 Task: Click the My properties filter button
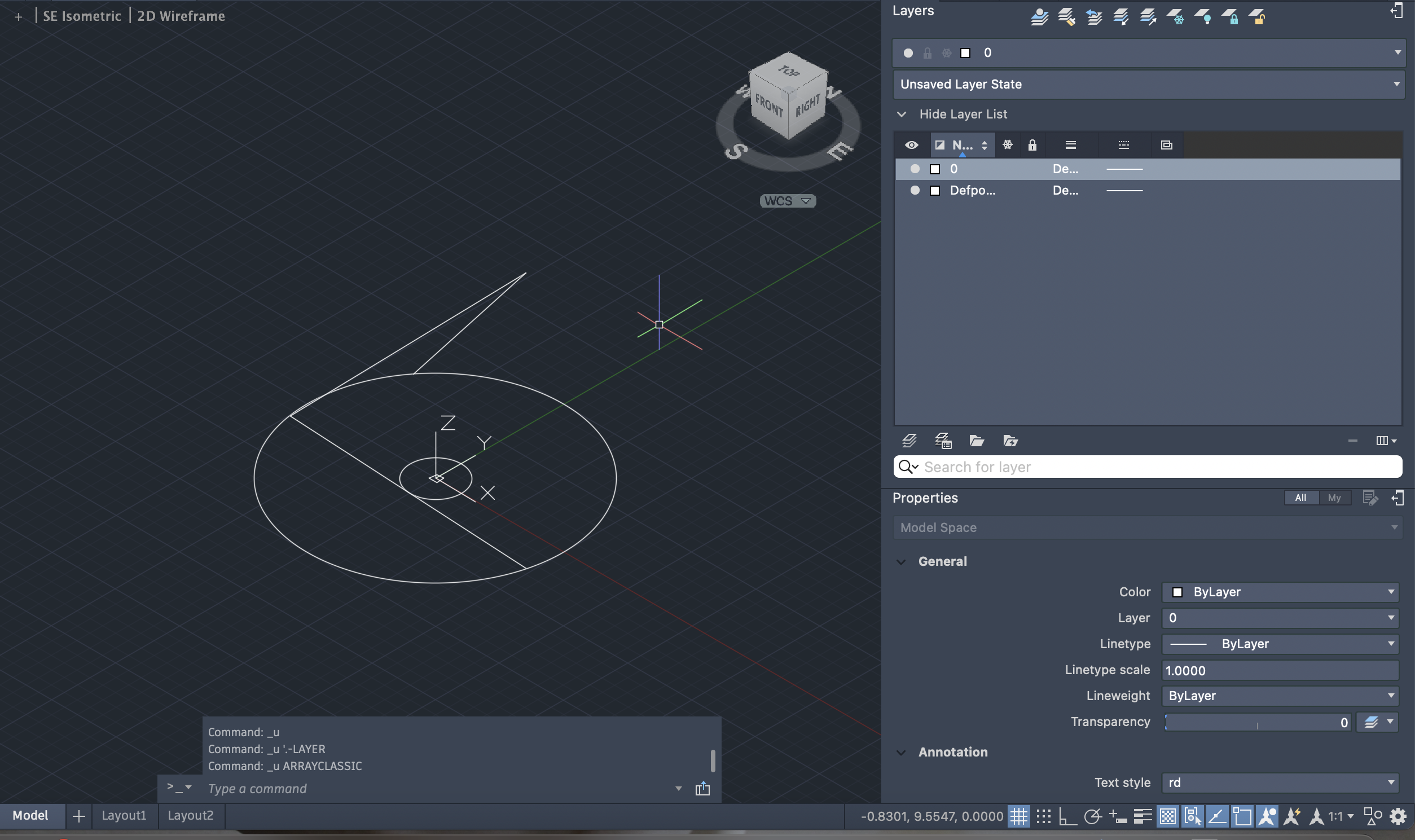1334,498
